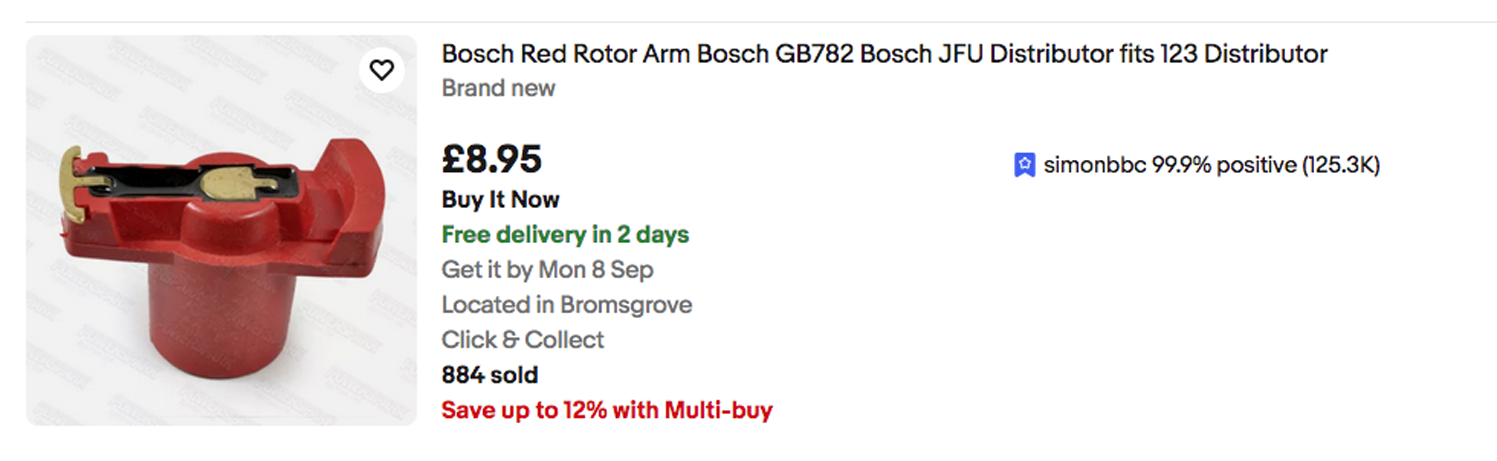The height and width of the screenshot is (461, 1497).
Task: Select the Buy It Now label
Action: [x=501, y=199]
